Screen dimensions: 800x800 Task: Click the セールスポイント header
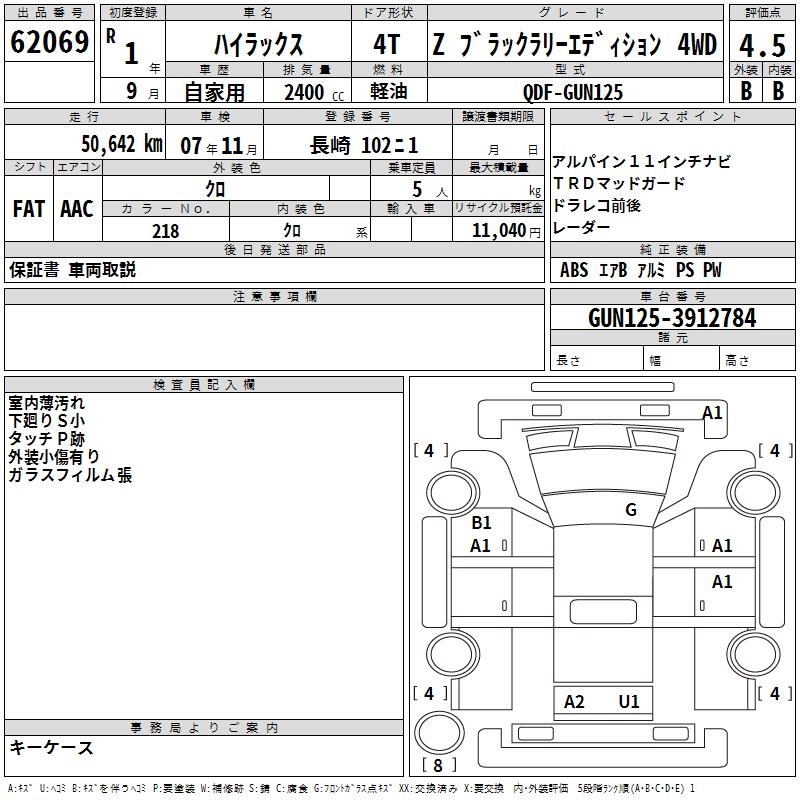(x=672, y=116)
